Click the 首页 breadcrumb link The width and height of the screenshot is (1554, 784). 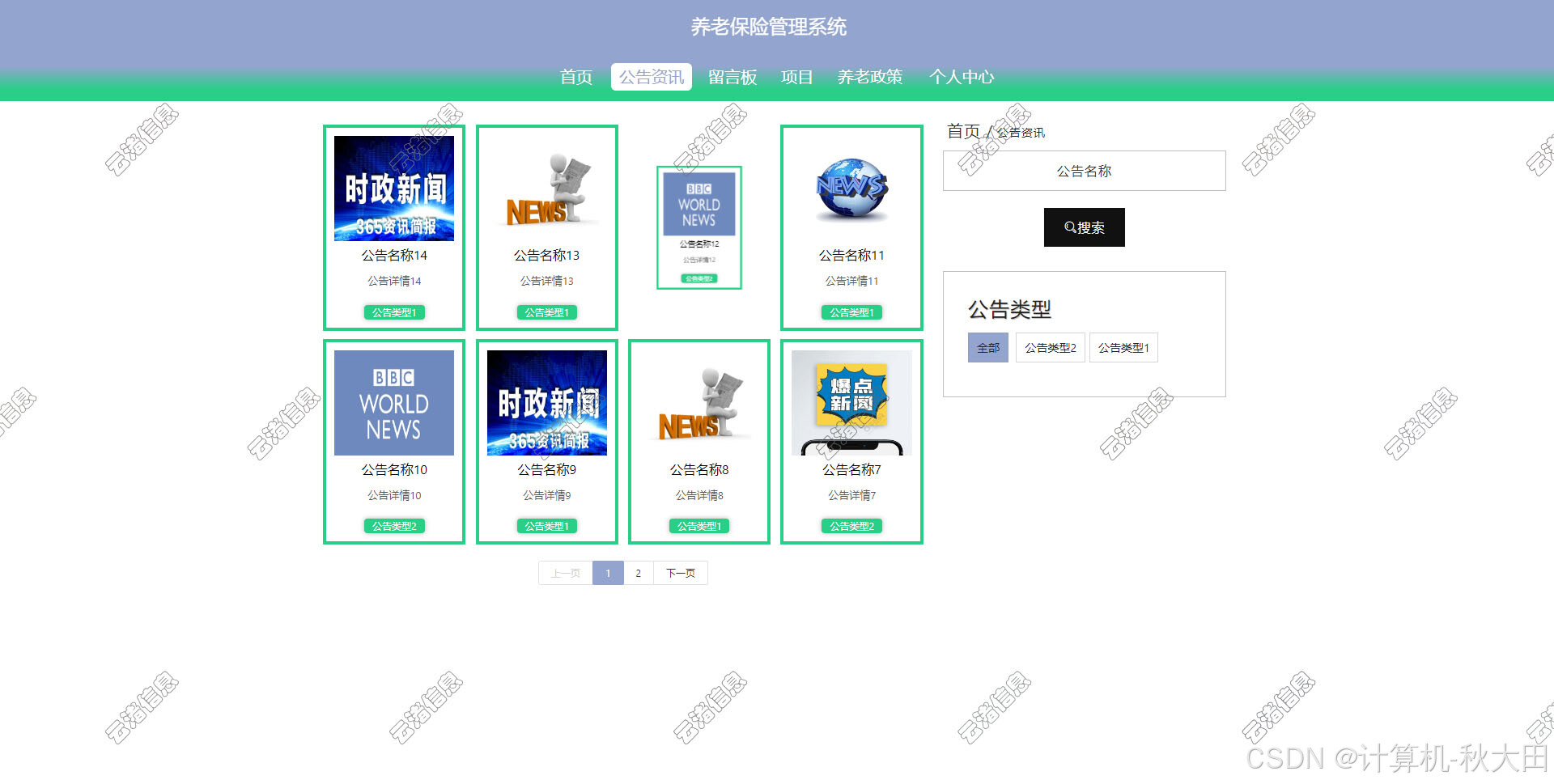963,131
